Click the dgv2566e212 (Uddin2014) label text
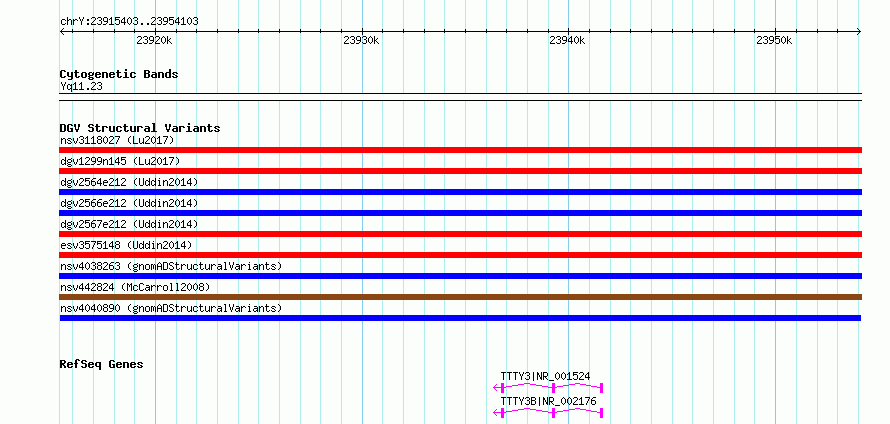Image resolution: width=890 pixels, height=424 pixels. point(129,203)
